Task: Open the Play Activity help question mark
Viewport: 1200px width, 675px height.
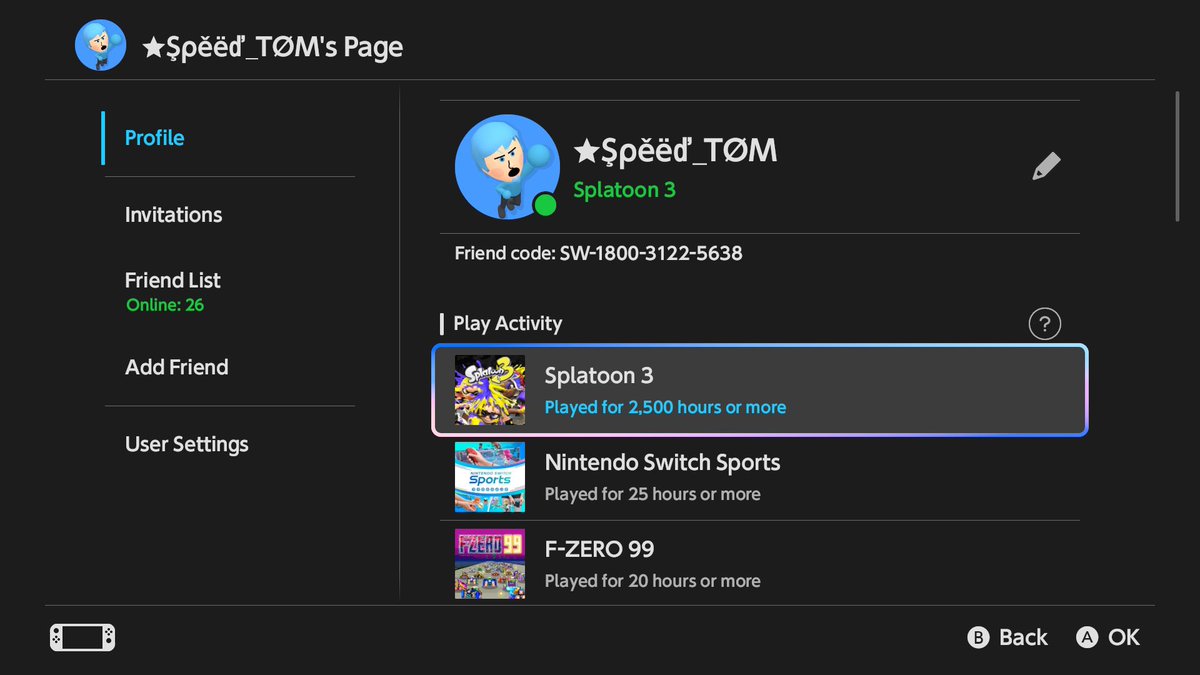Action: (x=1044, y=324)
